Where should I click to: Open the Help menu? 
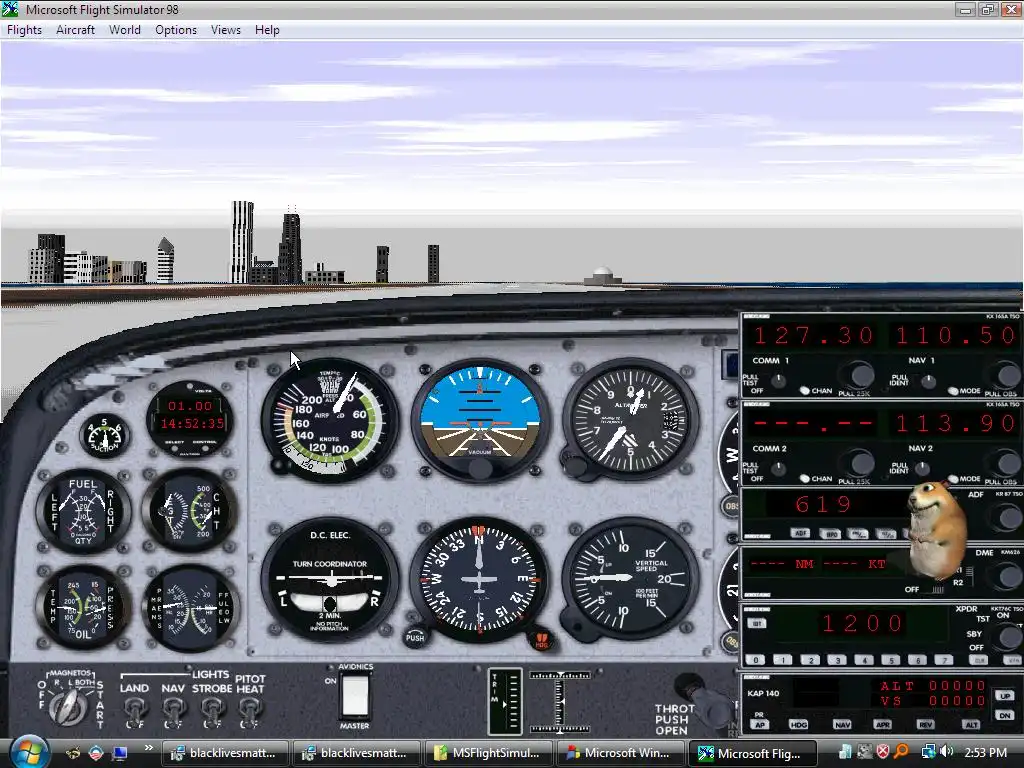click(267, 30)
